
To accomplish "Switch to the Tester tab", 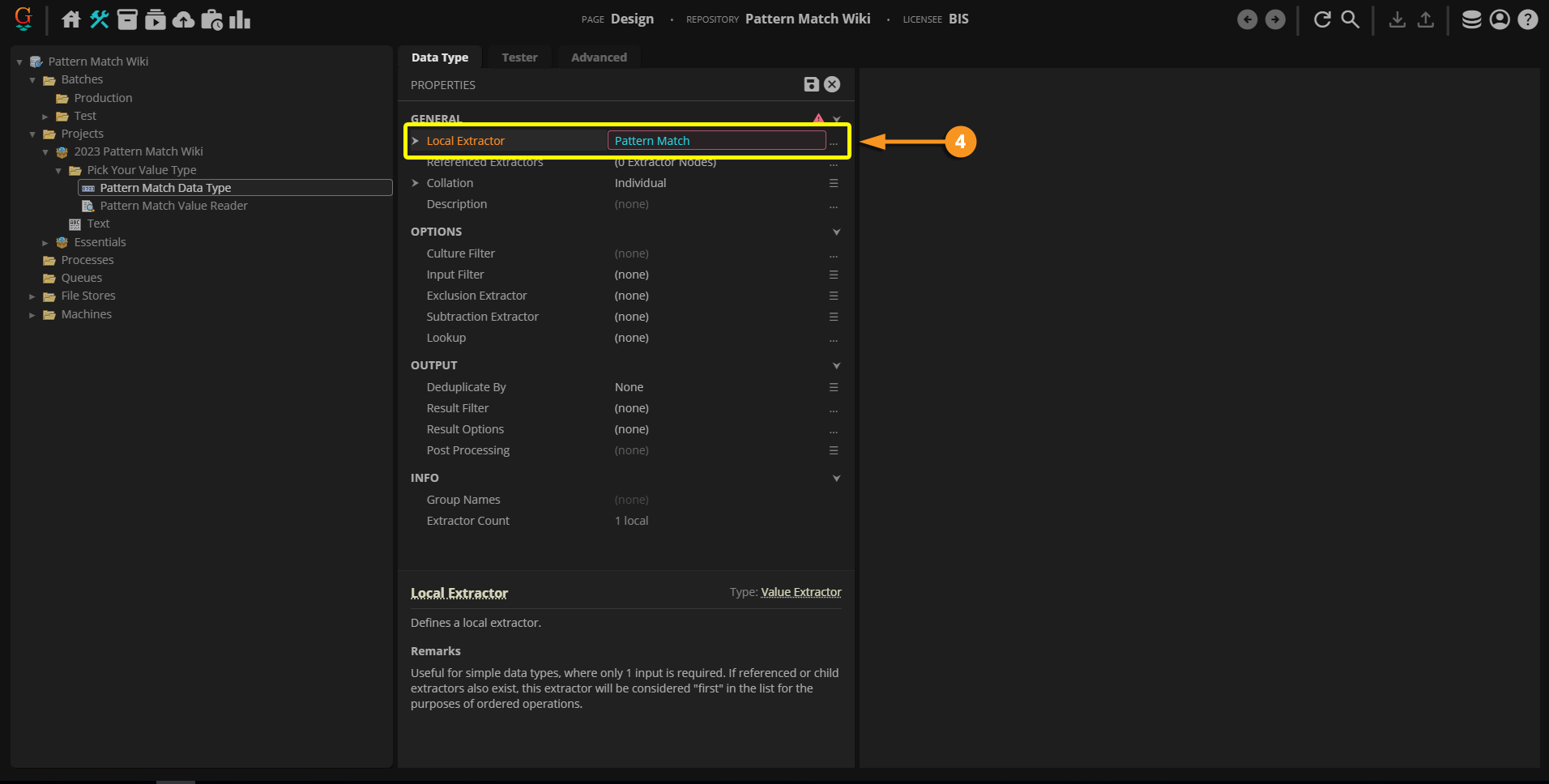I will 519,58.
